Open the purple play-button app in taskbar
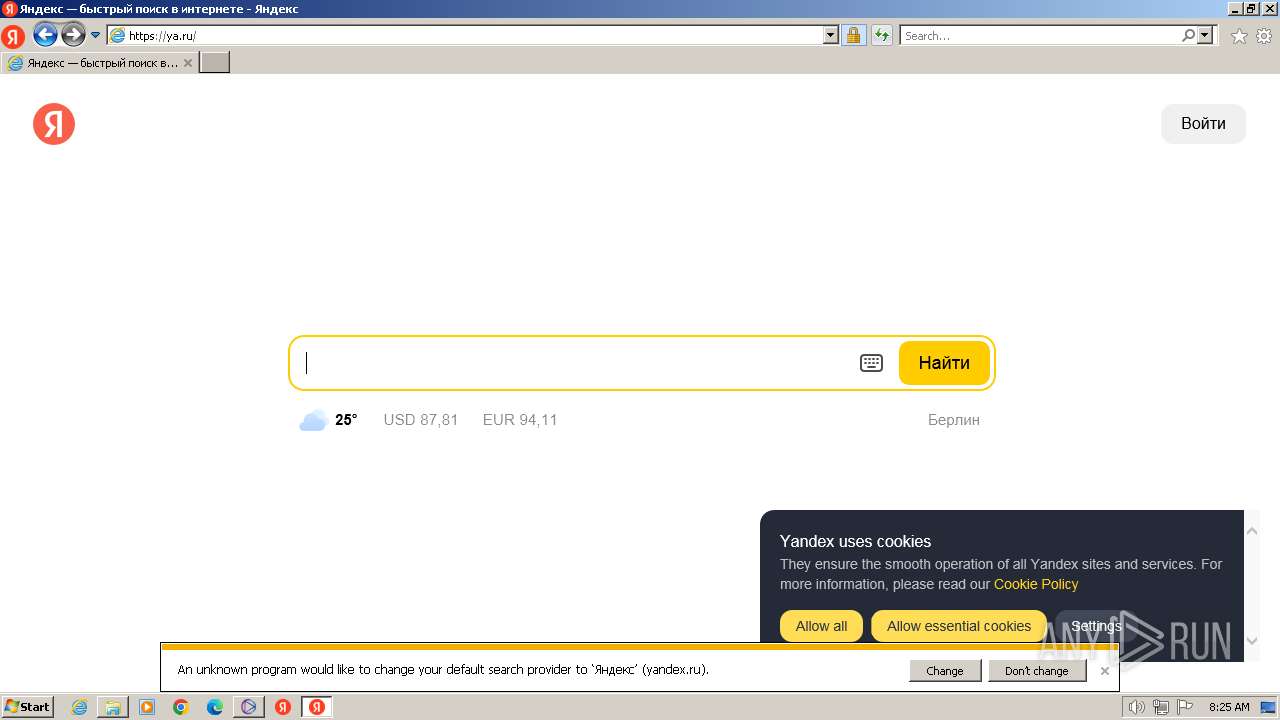 [249, 707]
